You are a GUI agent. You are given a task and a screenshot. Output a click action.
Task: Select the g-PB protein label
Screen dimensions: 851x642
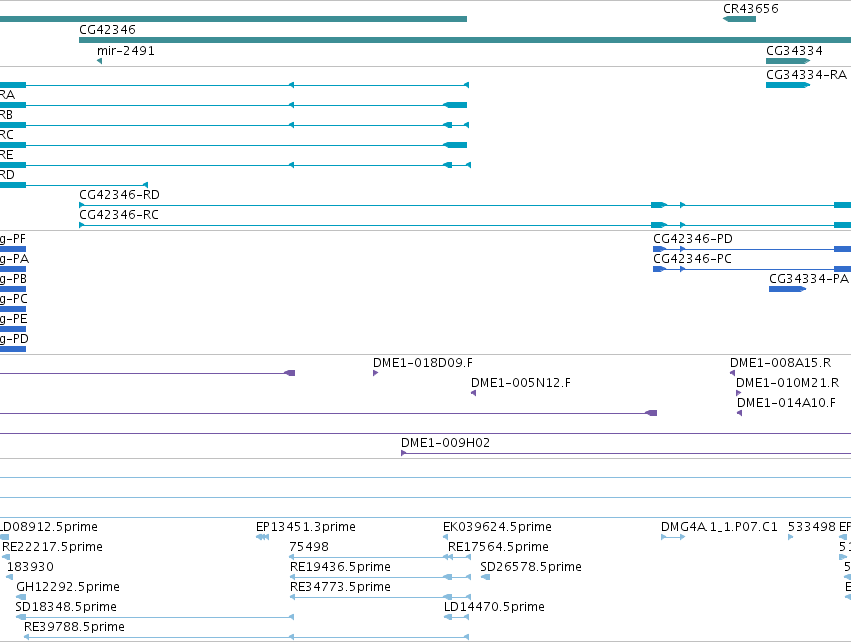coord(13,278)
